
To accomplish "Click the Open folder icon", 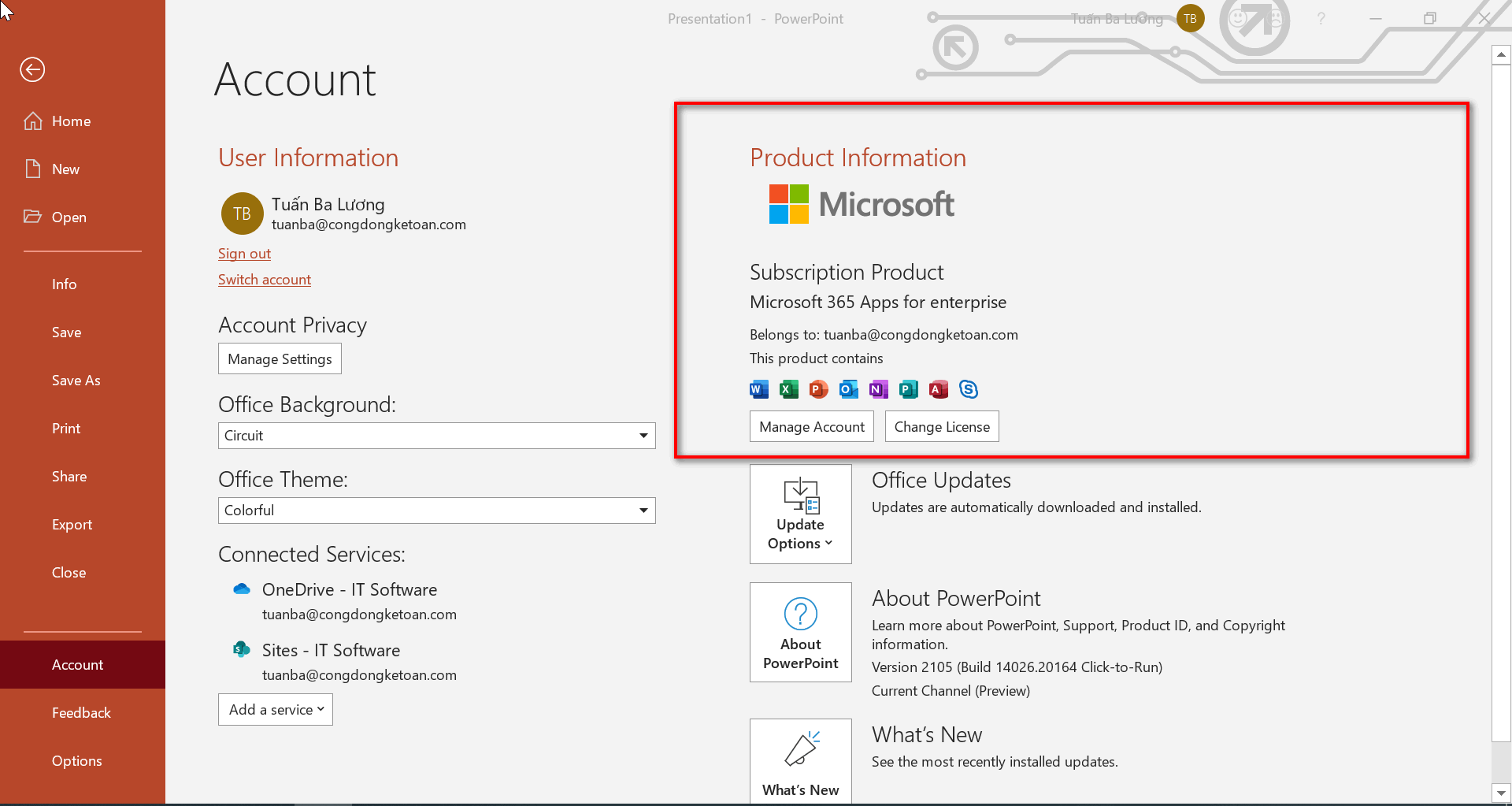I will coord(32,217).
